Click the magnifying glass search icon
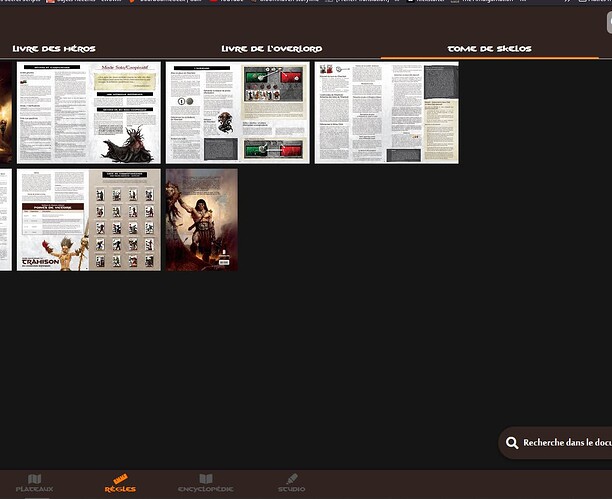 coord(512,443)
